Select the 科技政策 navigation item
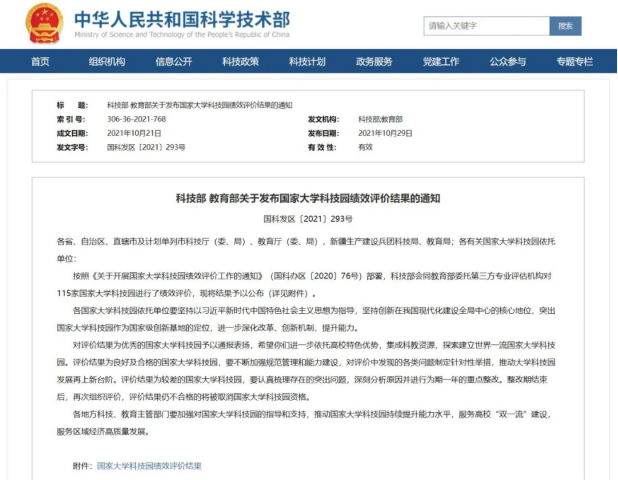Image resolution: width=618 pixels, height=480 pixels. tap(240, 62)
